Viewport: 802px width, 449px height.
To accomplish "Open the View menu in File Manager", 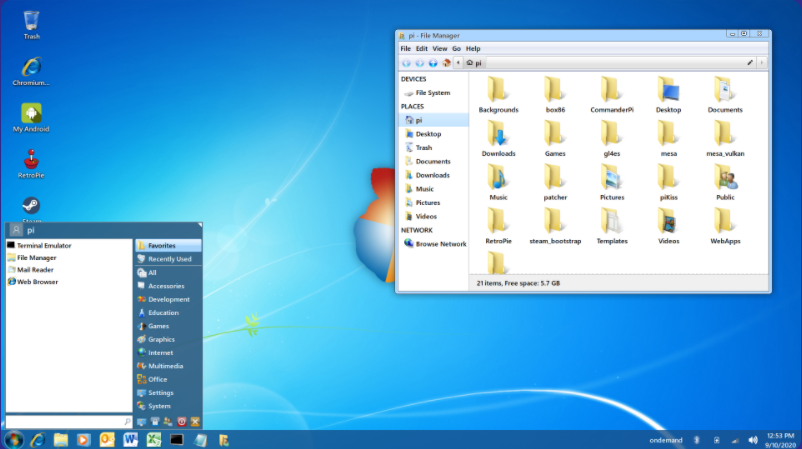I will (x=439, y=48).
